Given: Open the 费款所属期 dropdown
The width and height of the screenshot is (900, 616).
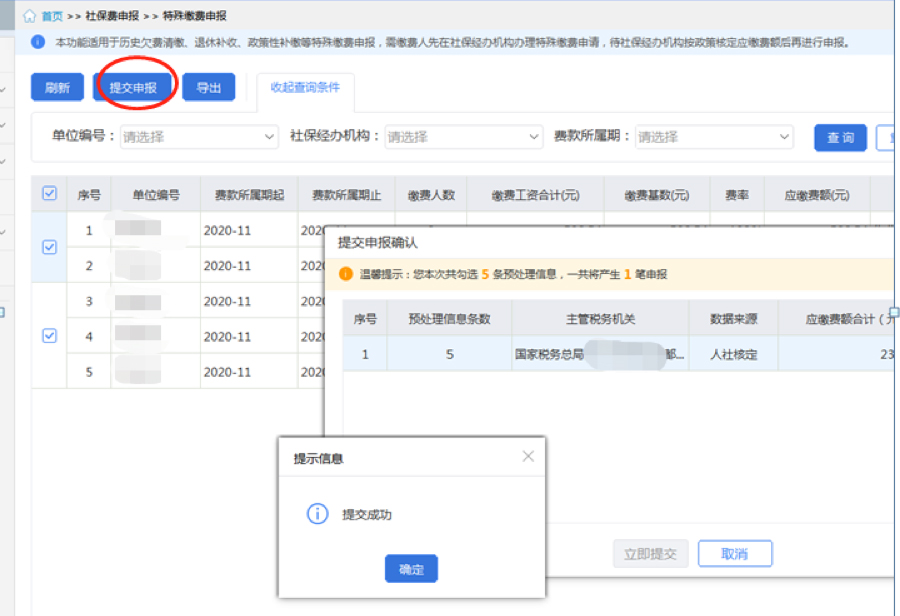Looking at the screenshot, I should click(x=714, y=137).
